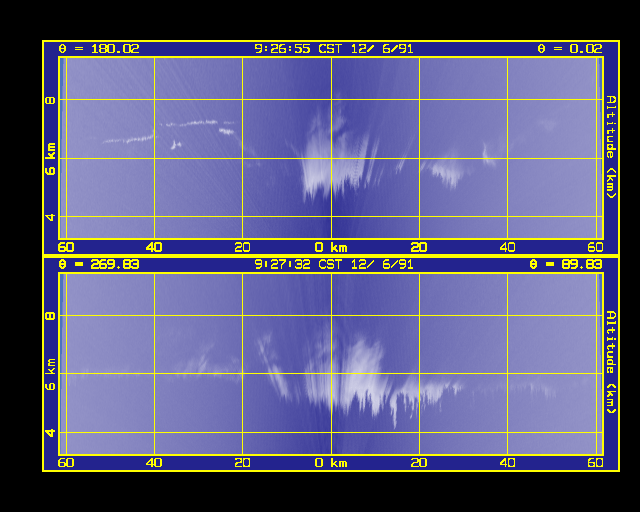Select the 8 altitude tick in upper panel

pyautogui.click(x=50, y=100)
